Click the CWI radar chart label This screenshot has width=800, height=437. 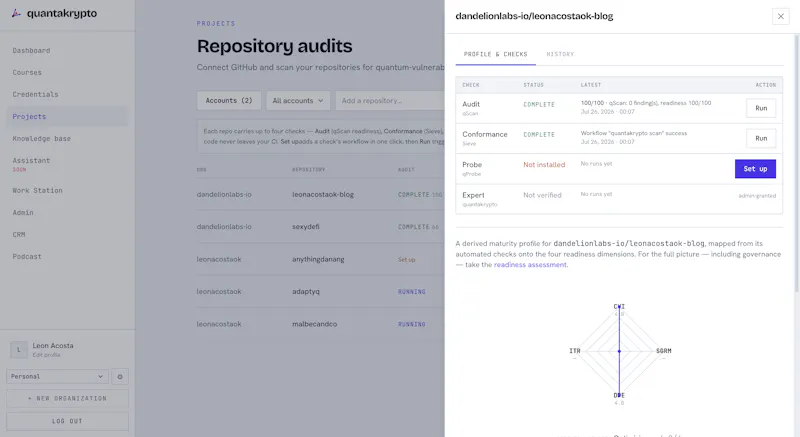pos(619,306)
